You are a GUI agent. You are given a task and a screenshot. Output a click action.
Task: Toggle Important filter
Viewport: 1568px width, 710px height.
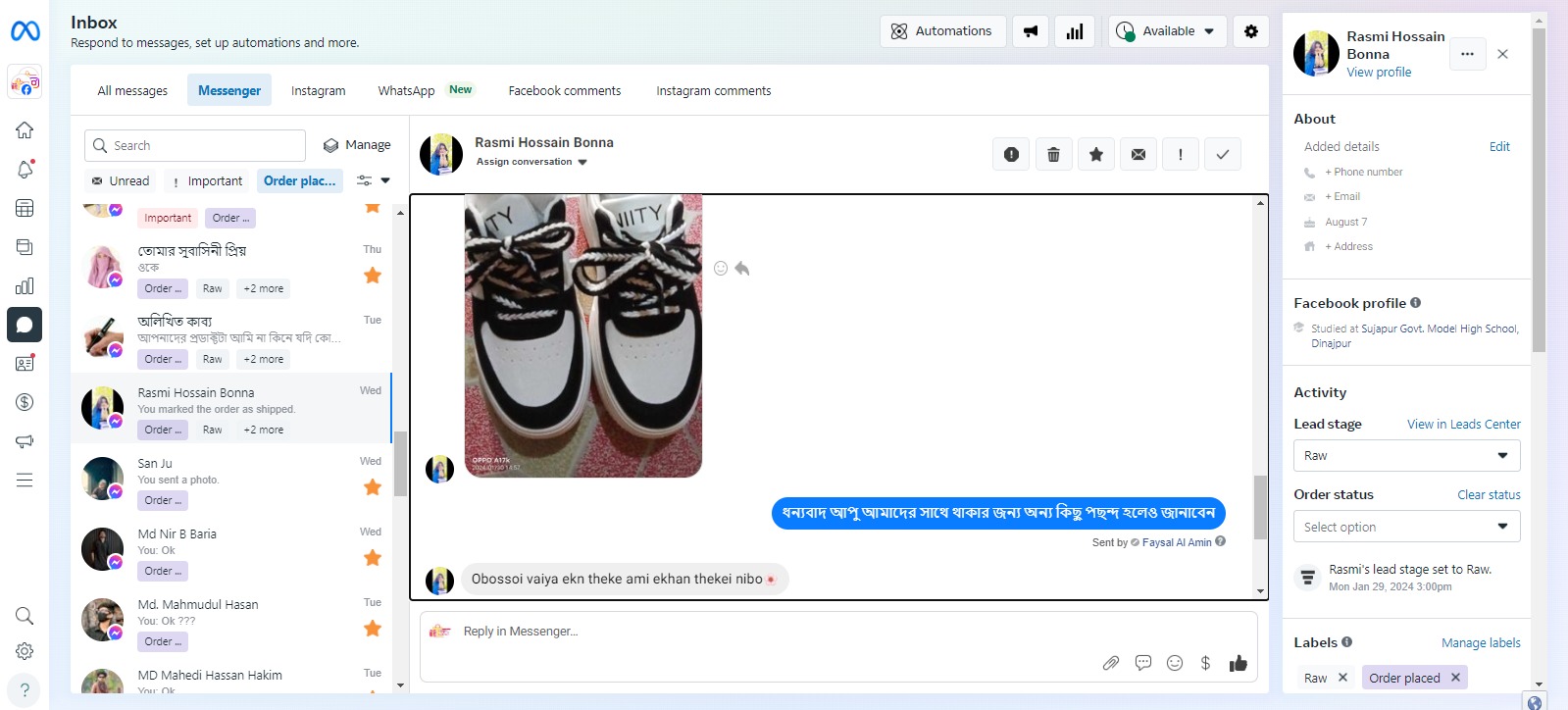[x=207, y=180]
